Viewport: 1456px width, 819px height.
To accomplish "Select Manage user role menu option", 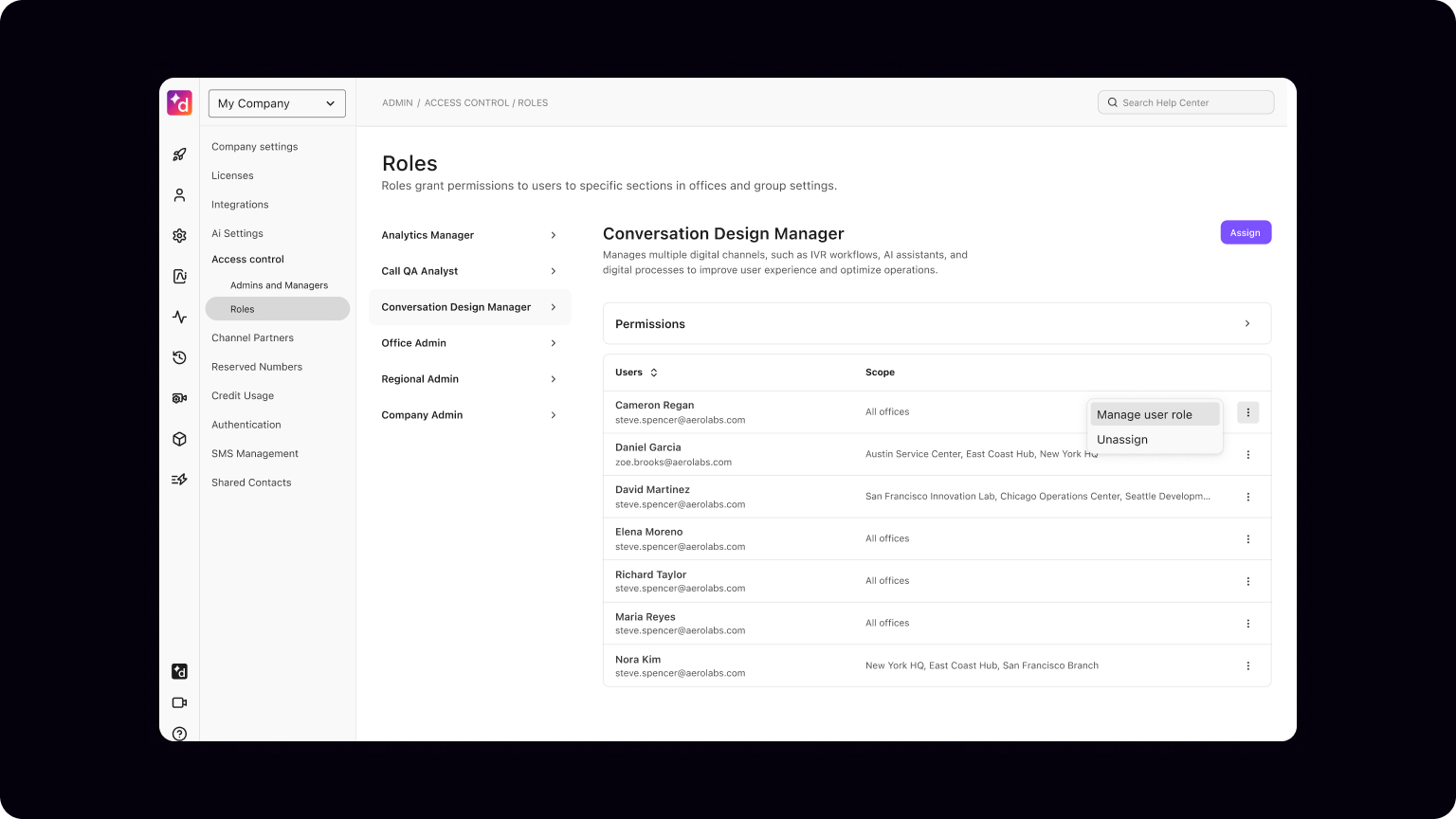I will click(1144, 414).
